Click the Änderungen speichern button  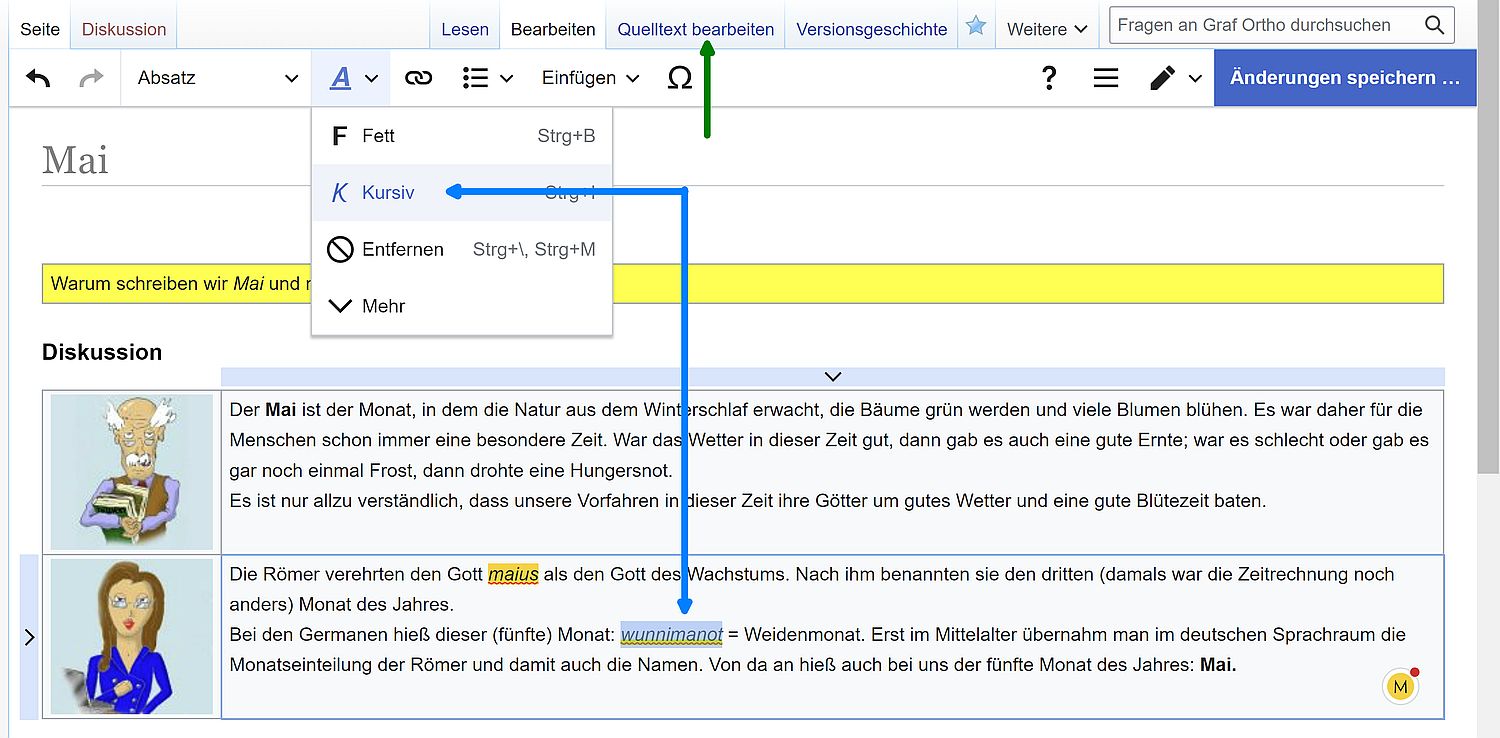[1344, 78]
